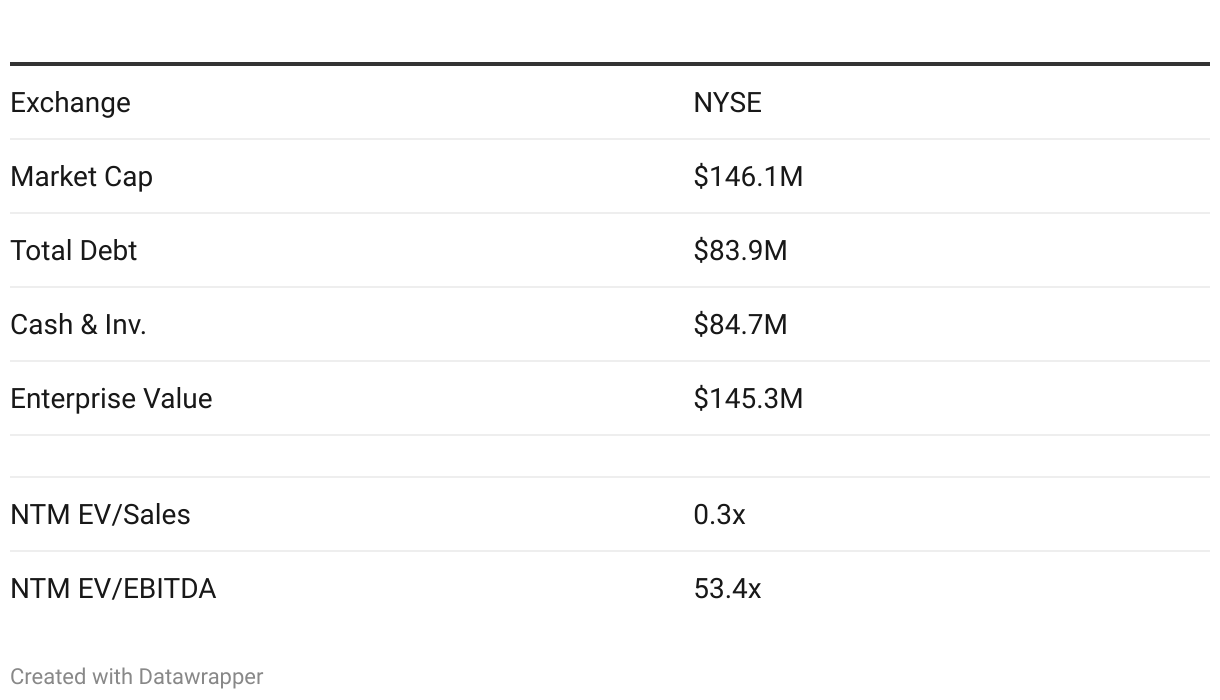Select the $83.9M total debt value
The width and height of the screenshot is (1220, 700).
pos(740,251)
